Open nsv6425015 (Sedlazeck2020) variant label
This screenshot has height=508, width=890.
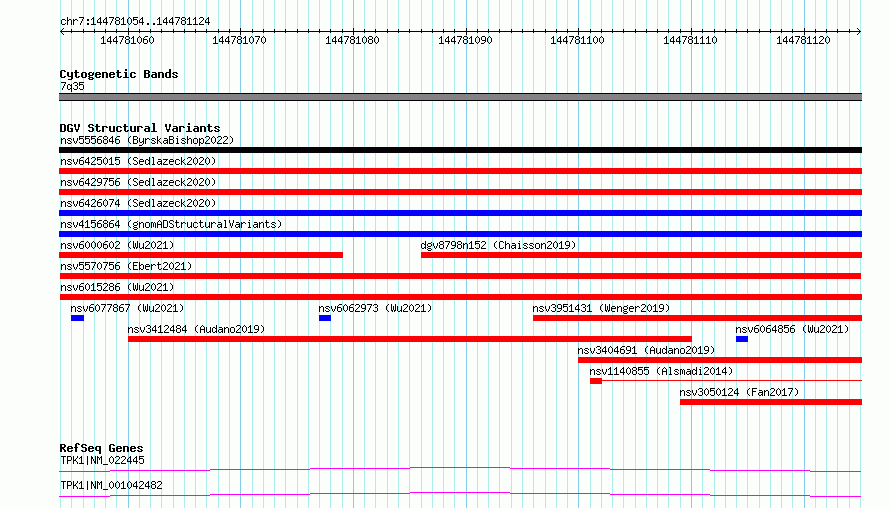[138, 161]
